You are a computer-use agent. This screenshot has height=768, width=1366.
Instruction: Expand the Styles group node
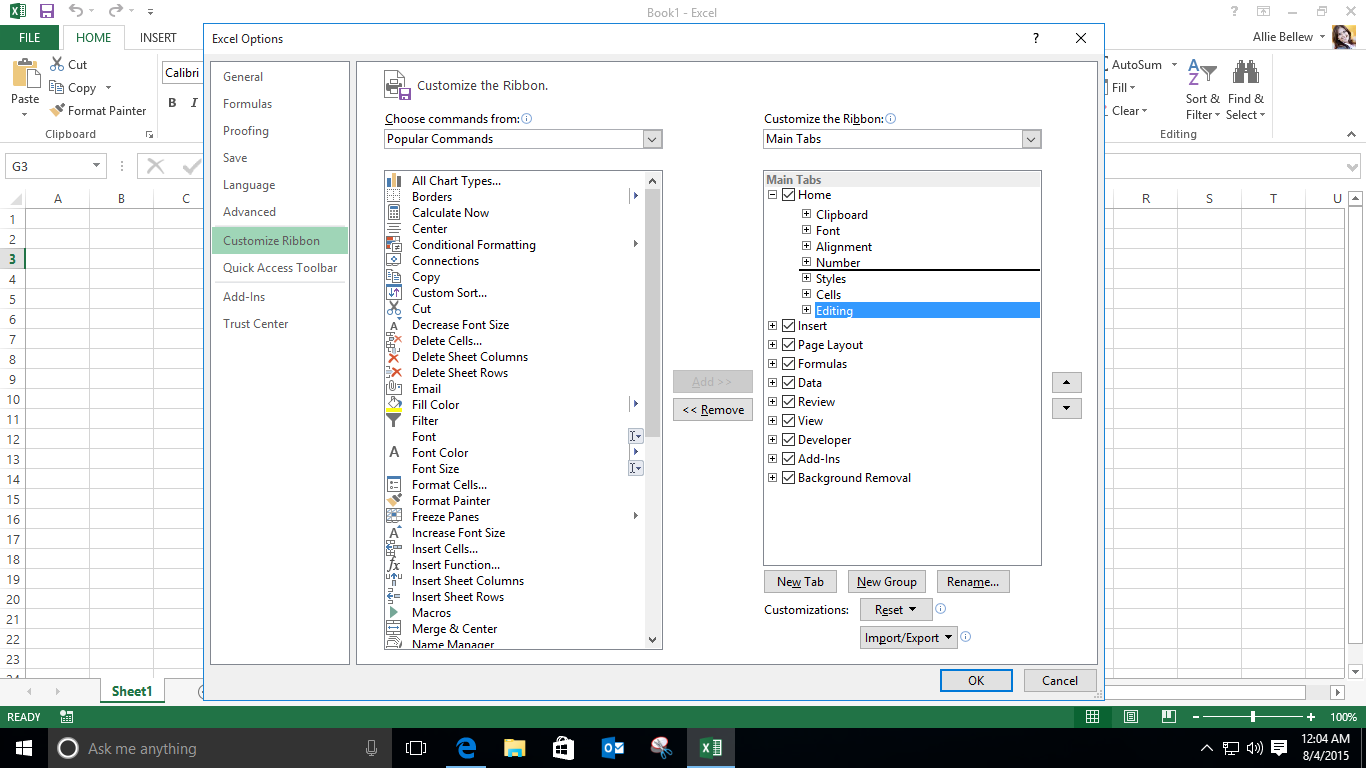806,278
